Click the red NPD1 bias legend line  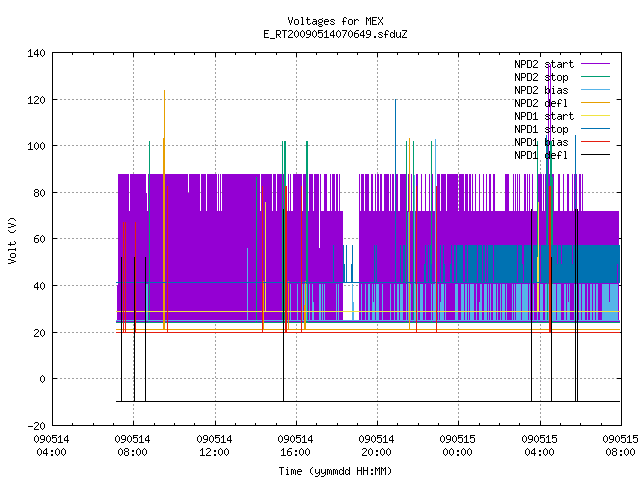(x=596, y=142)
